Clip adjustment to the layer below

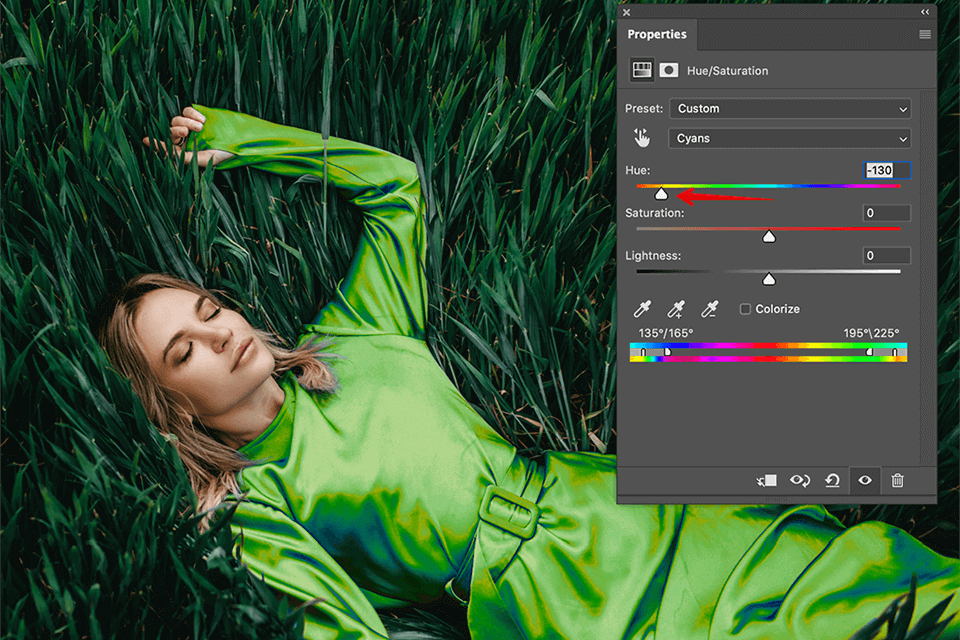click(767, 481)
